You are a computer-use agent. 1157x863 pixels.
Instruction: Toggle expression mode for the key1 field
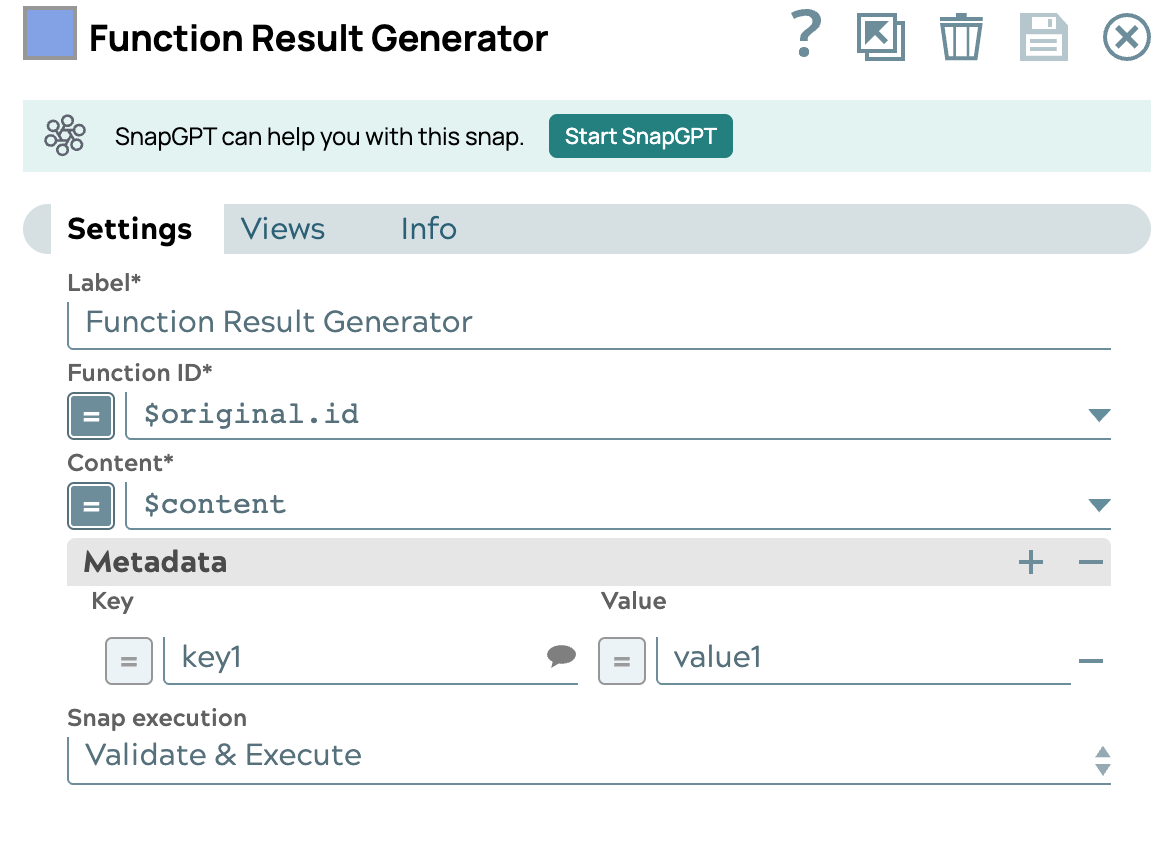coord(128,661)
